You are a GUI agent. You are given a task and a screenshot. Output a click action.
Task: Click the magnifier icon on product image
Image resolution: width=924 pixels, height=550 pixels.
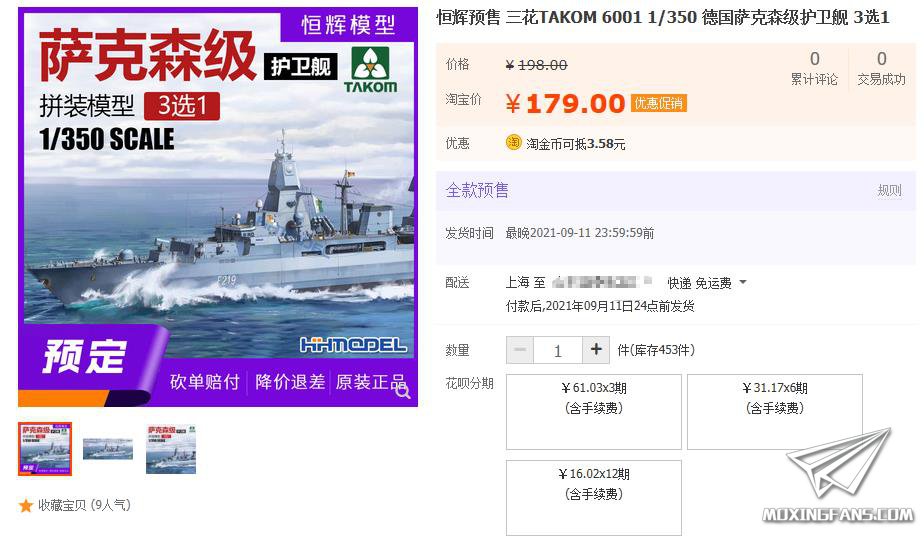(x=402, y=391)
